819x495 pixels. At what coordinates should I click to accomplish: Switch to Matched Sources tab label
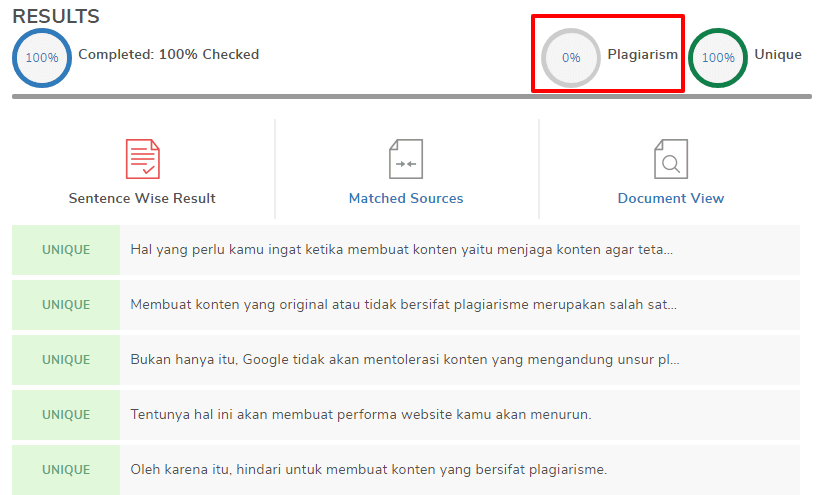(x=406, y=198)
